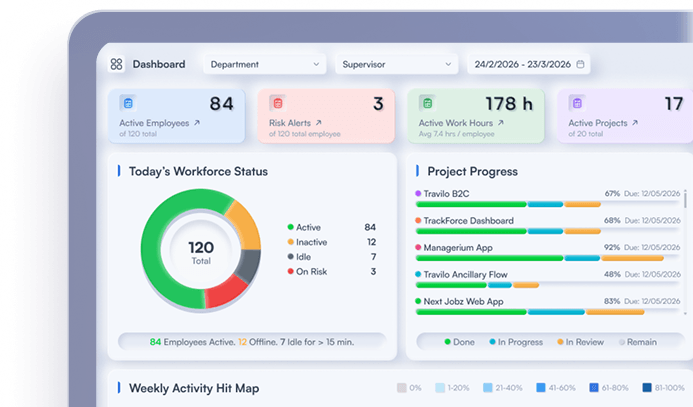This screenshot has width=693, height=407.
Task: Click the Project Progress scrollbar
Action: (685, 199)
